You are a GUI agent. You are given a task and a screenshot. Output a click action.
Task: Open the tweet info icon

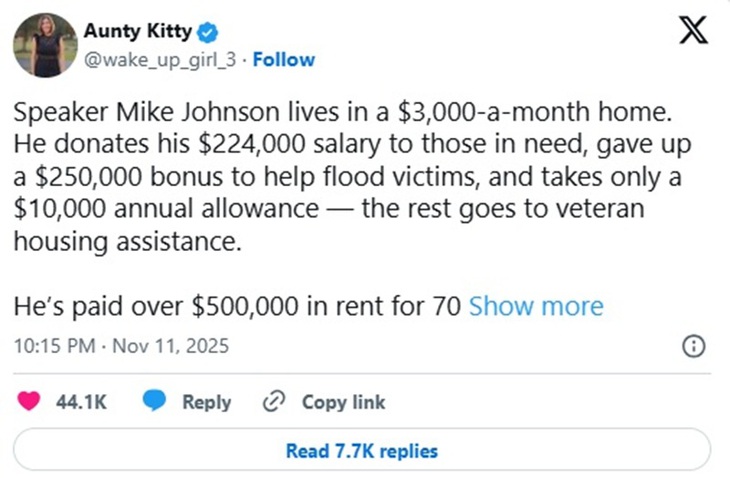coord(693,347)
